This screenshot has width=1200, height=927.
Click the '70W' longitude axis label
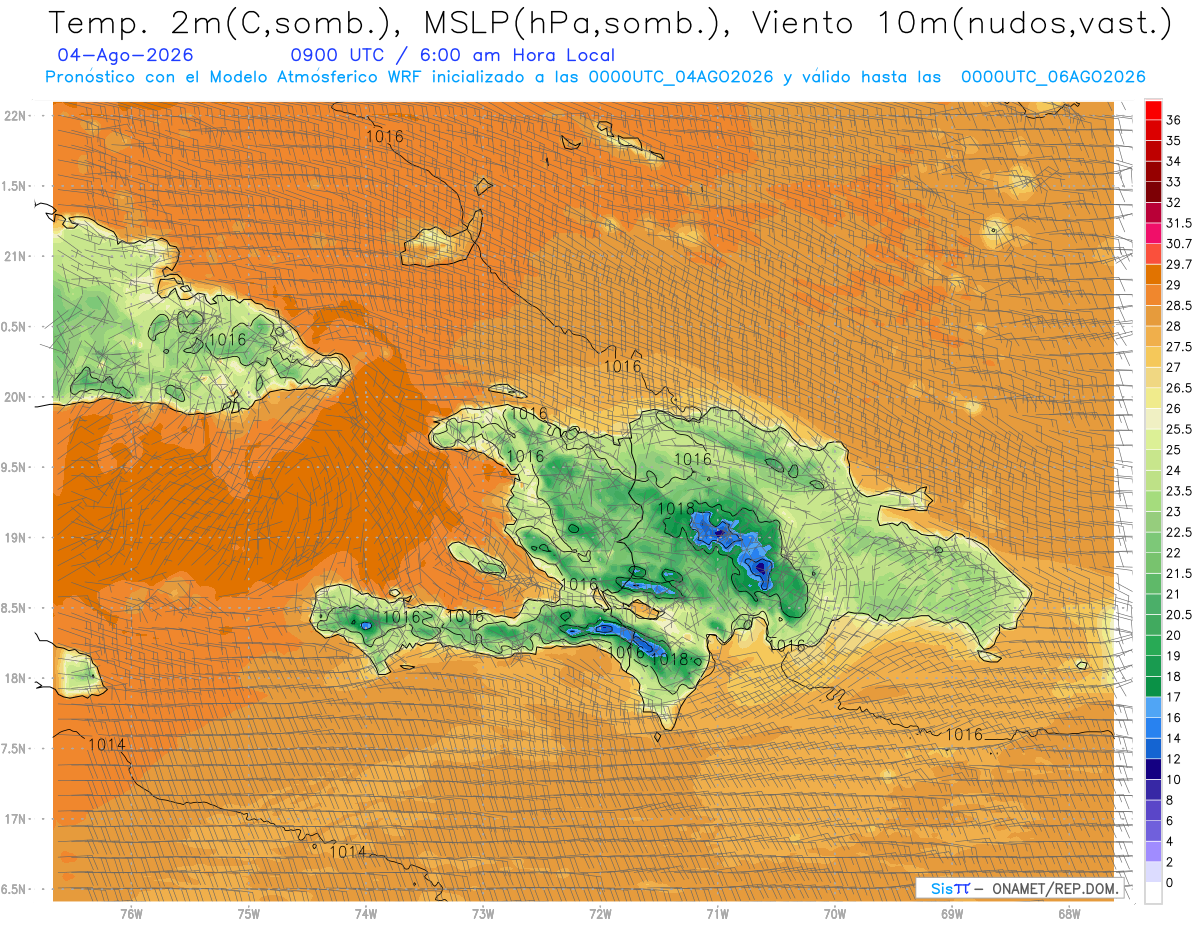(834, 914)
